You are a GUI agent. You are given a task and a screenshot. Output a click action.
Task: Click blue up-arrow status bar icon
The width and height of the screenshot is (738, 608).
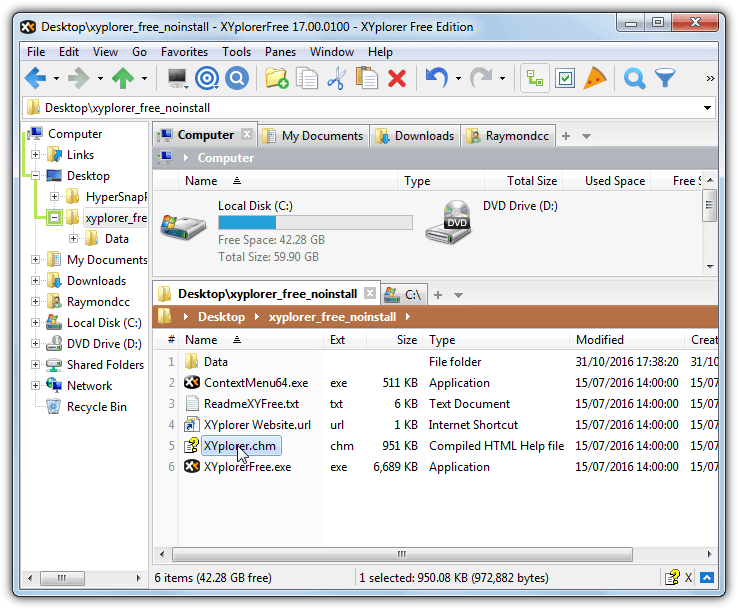(706, 577)
